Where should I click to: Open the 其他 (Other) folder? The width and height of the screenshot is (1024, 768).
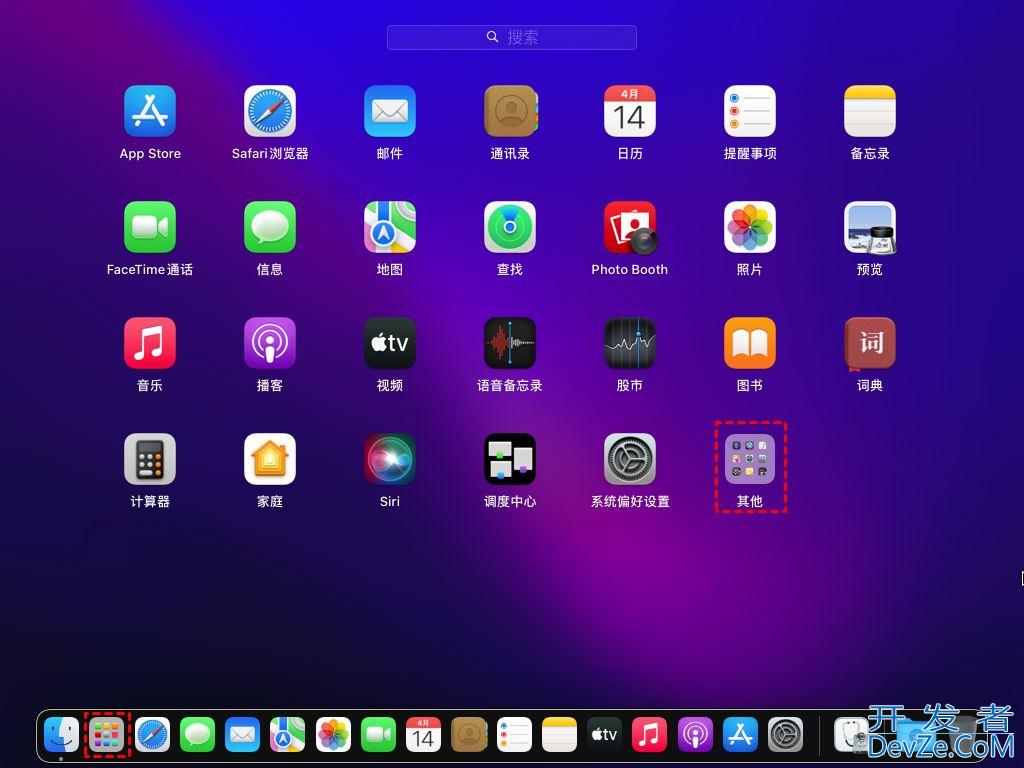(x=750, y=459)
